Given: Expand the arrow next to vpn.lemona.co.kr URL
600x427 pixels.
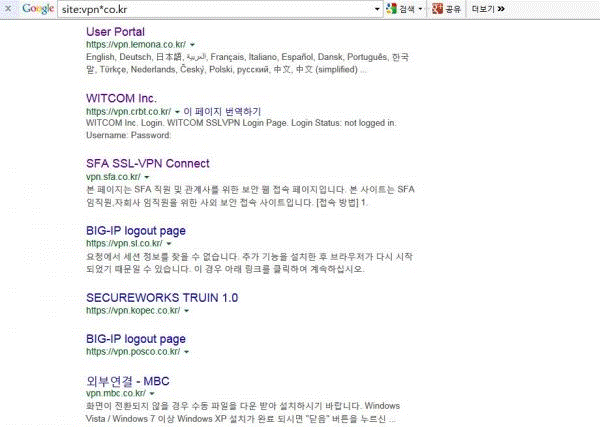Looking at the screenshot, I should (192, 46).
